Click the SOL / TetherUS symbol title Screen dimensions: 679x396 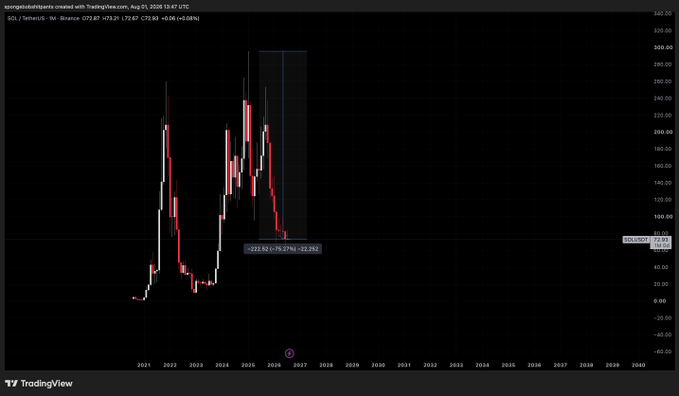[26, 18]
